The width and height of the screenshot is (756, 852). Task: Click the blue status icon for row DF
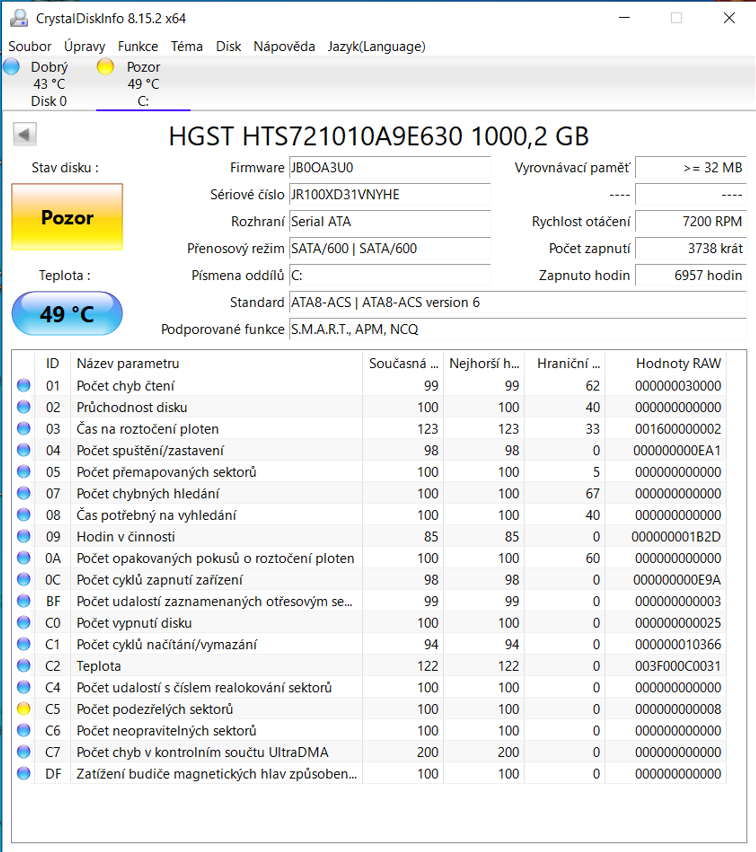click(24, 774)
